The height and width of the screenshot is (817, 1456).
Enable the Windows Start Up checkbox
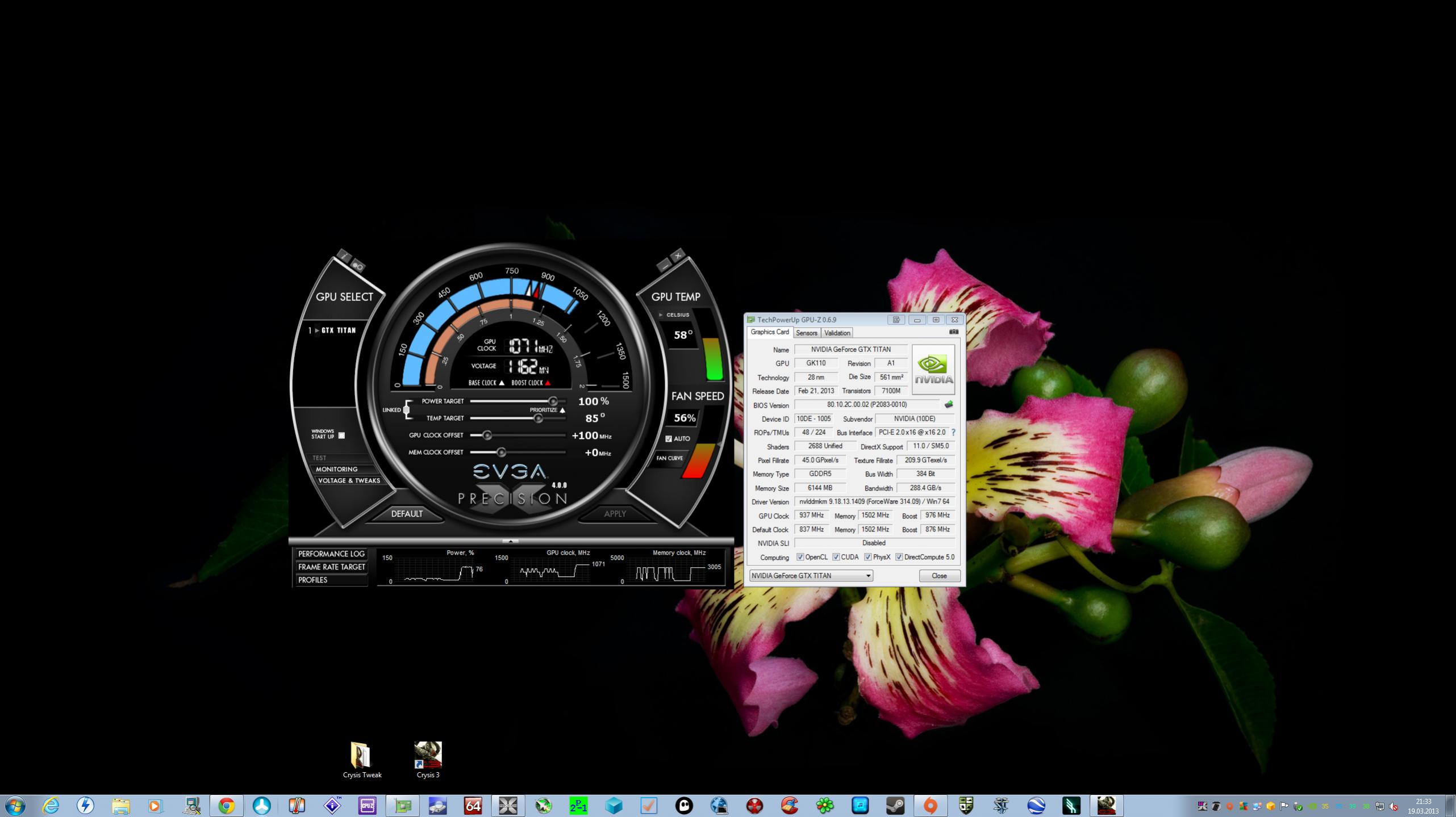(x=341, y=435)
